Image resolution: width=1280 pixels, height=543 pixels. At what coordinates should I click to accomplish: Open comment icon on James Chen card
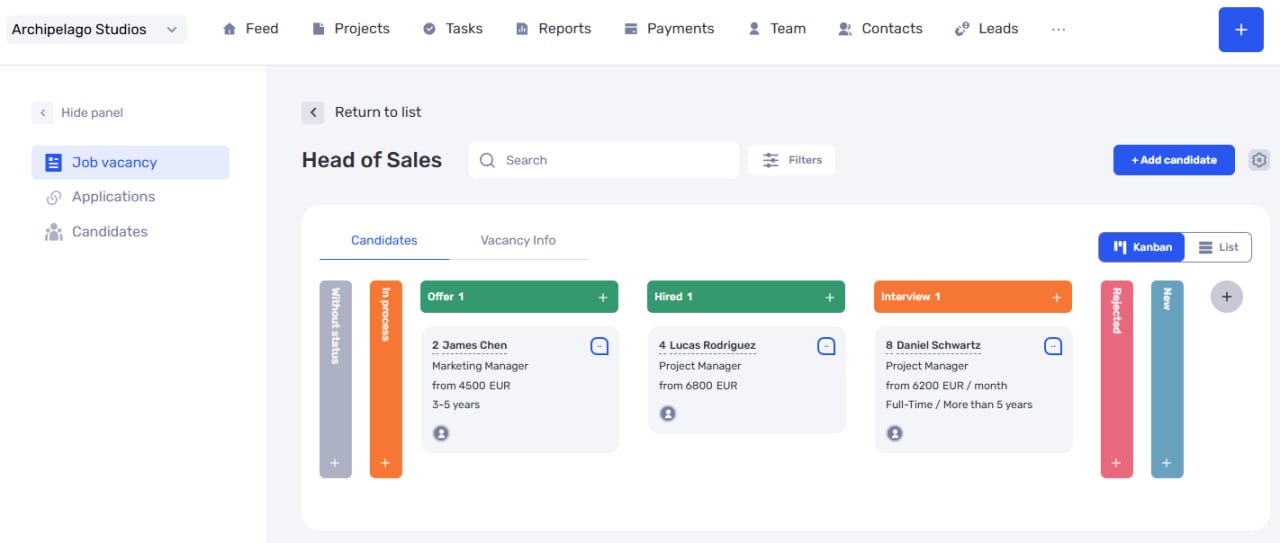(x=599, y=346)
